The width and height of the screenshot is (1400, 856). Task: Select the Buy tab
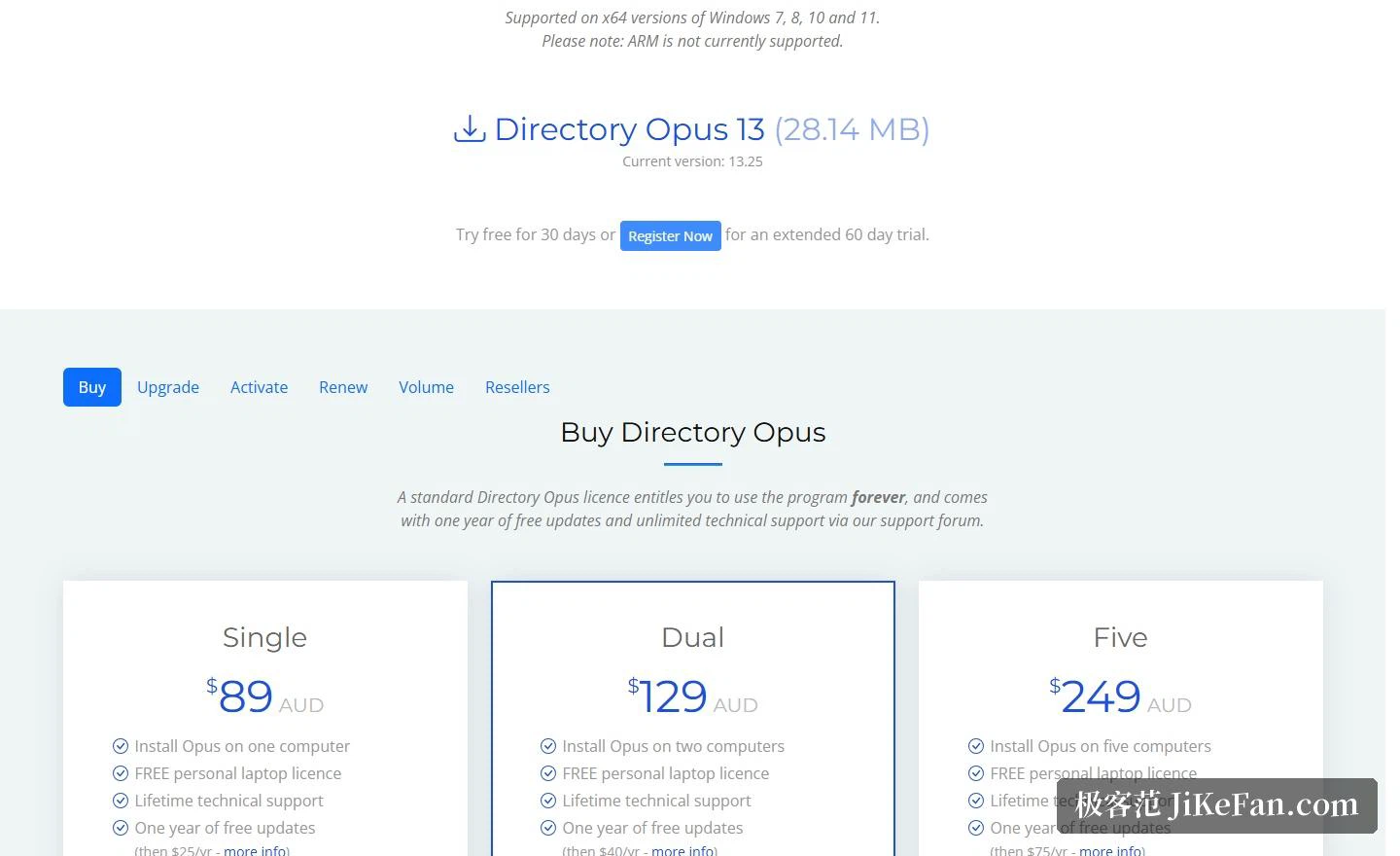[x=92, y=387]
